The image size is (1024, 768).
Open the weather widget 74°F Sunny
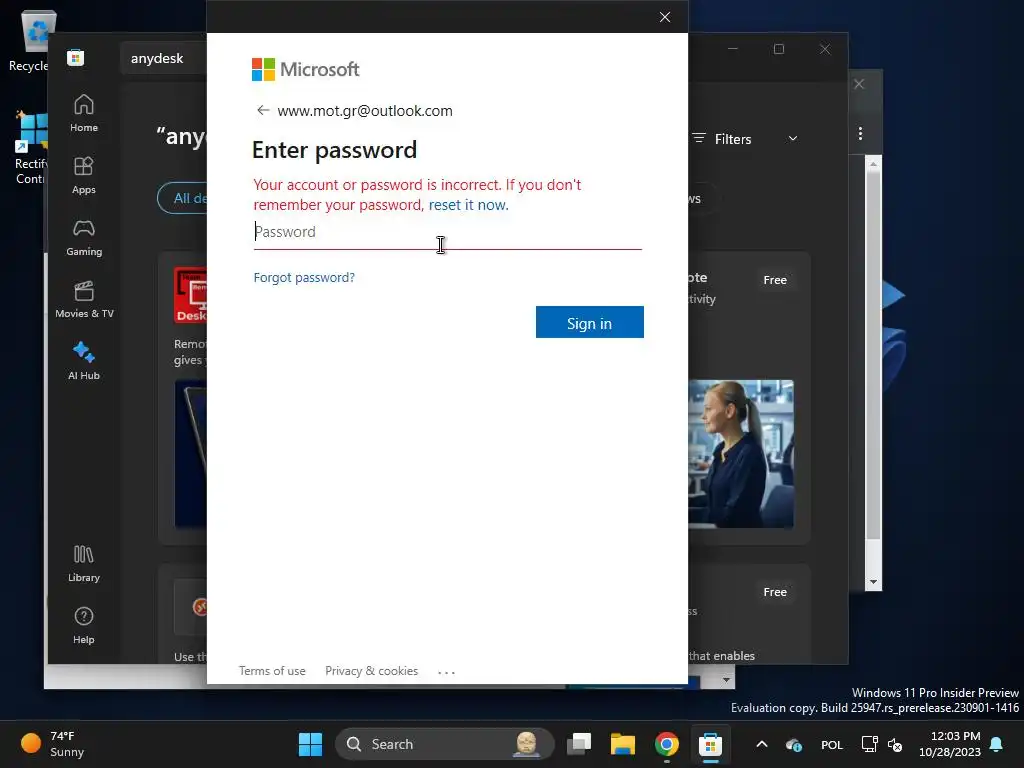tap(52, 744)
